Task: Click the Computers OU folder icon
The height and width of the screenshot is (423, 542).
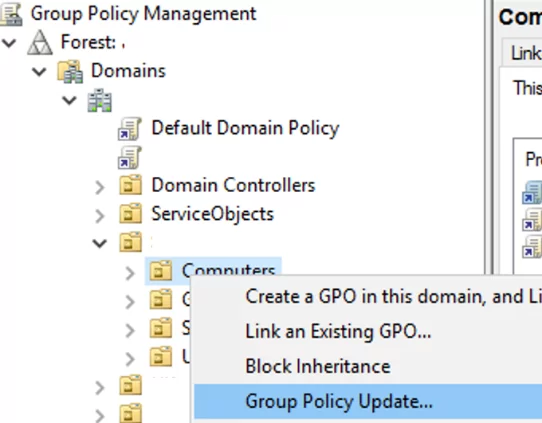Action: click(x=161, y=270)
